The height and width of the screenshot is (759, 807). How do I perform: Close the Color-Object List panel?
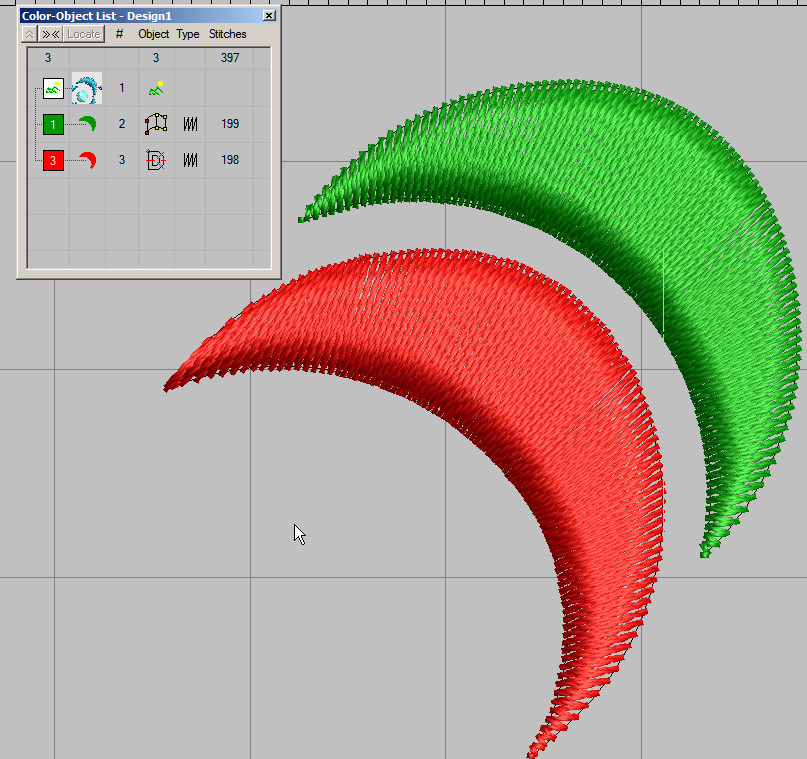point(269,16)
